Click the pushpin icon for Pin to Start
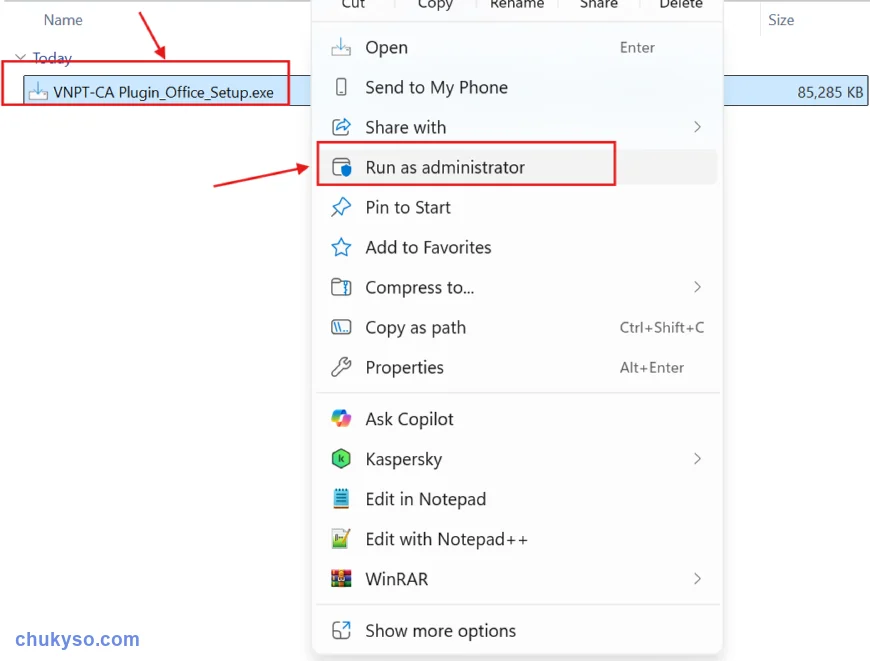The height and width of the screenshot is (661, 870). [x=341, y=207]
